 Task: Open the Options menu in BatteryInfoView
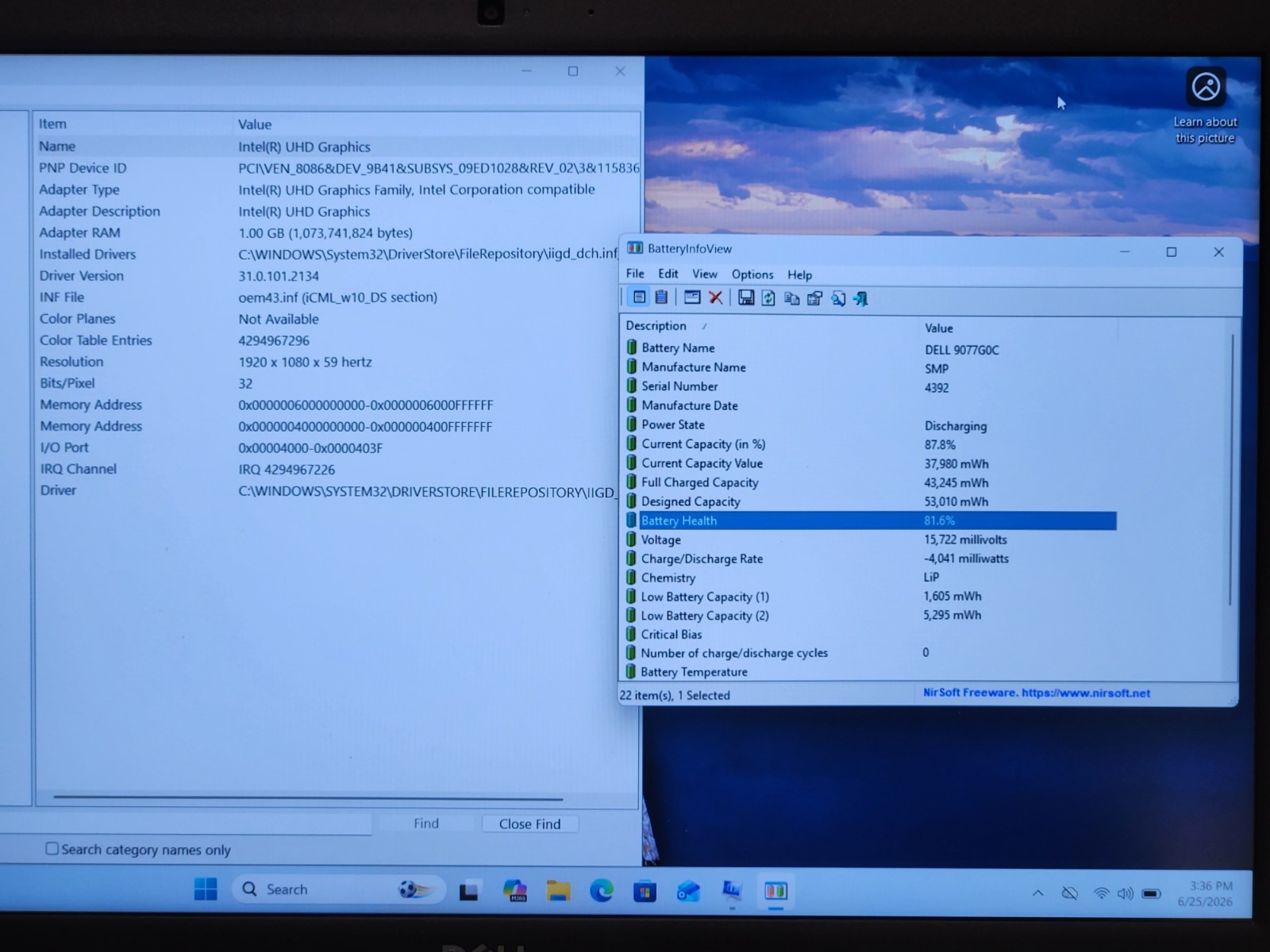pos(752,274)
